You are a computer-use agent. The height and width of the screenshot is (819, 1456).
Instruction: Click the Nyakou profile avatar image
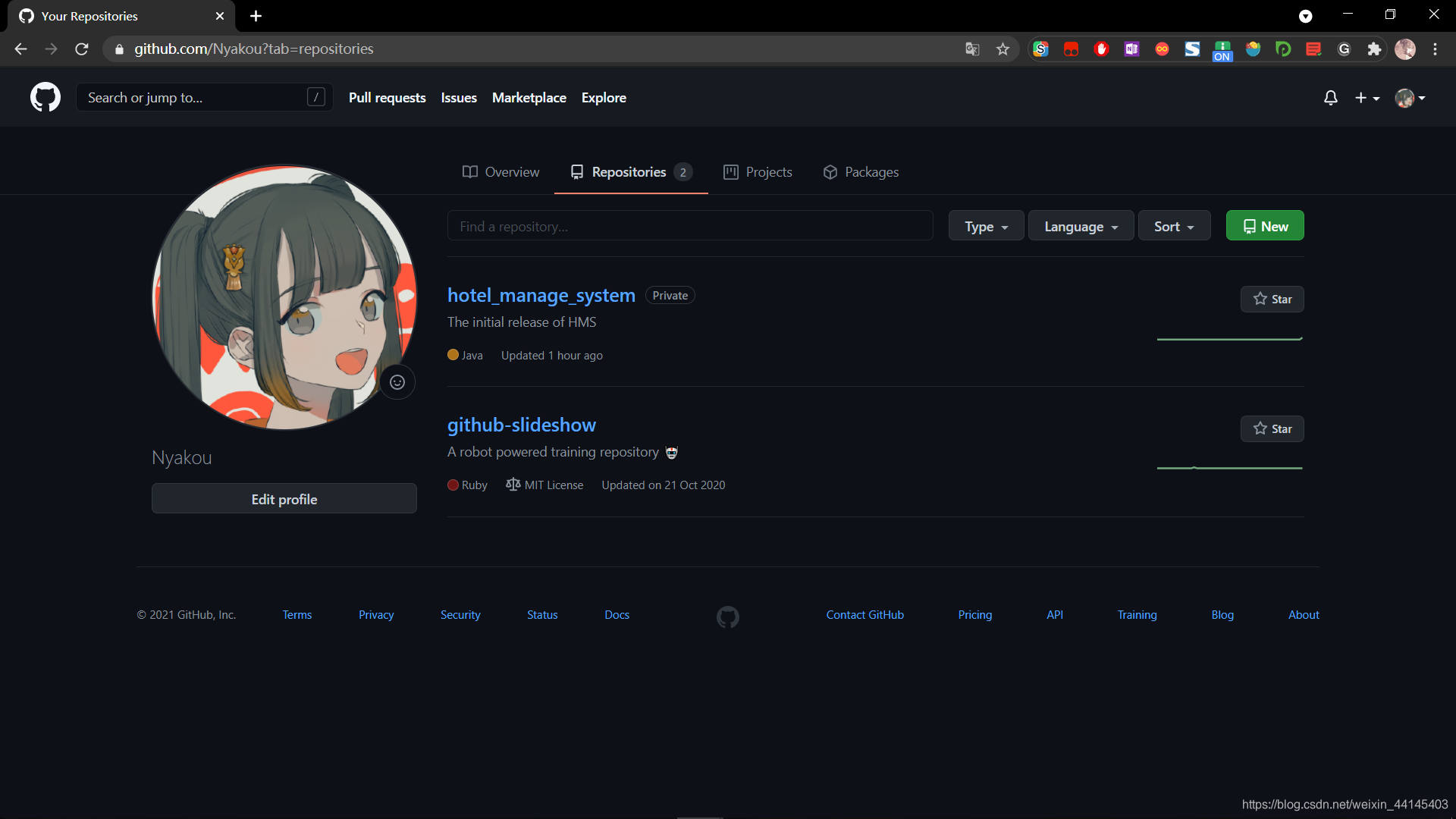pyautogui.click(x=284, y=297)
